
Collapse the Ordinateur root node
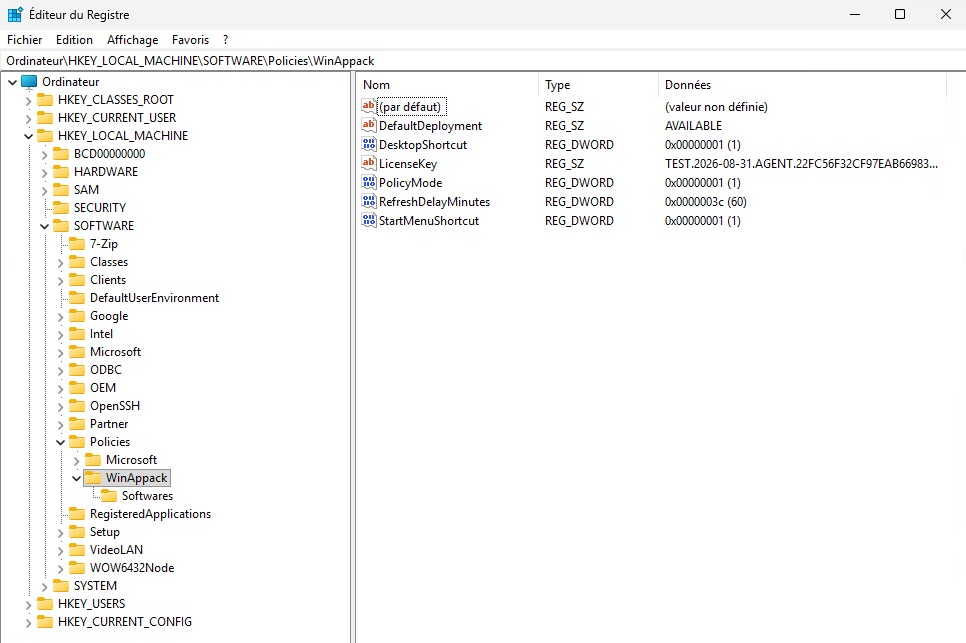click(12, 82)
